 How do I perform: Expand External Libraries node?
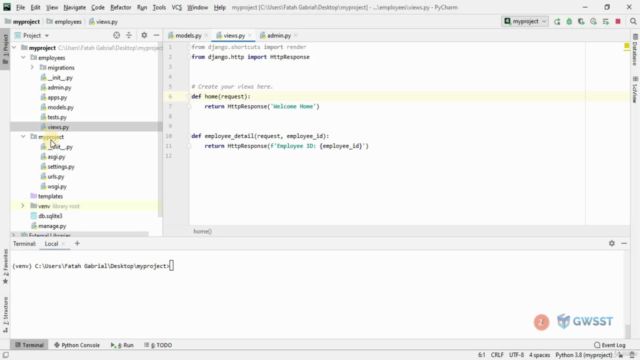13,235
